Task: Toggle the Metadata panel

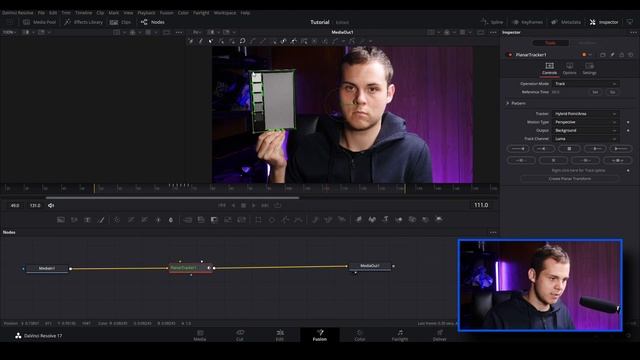Action: 566,22
